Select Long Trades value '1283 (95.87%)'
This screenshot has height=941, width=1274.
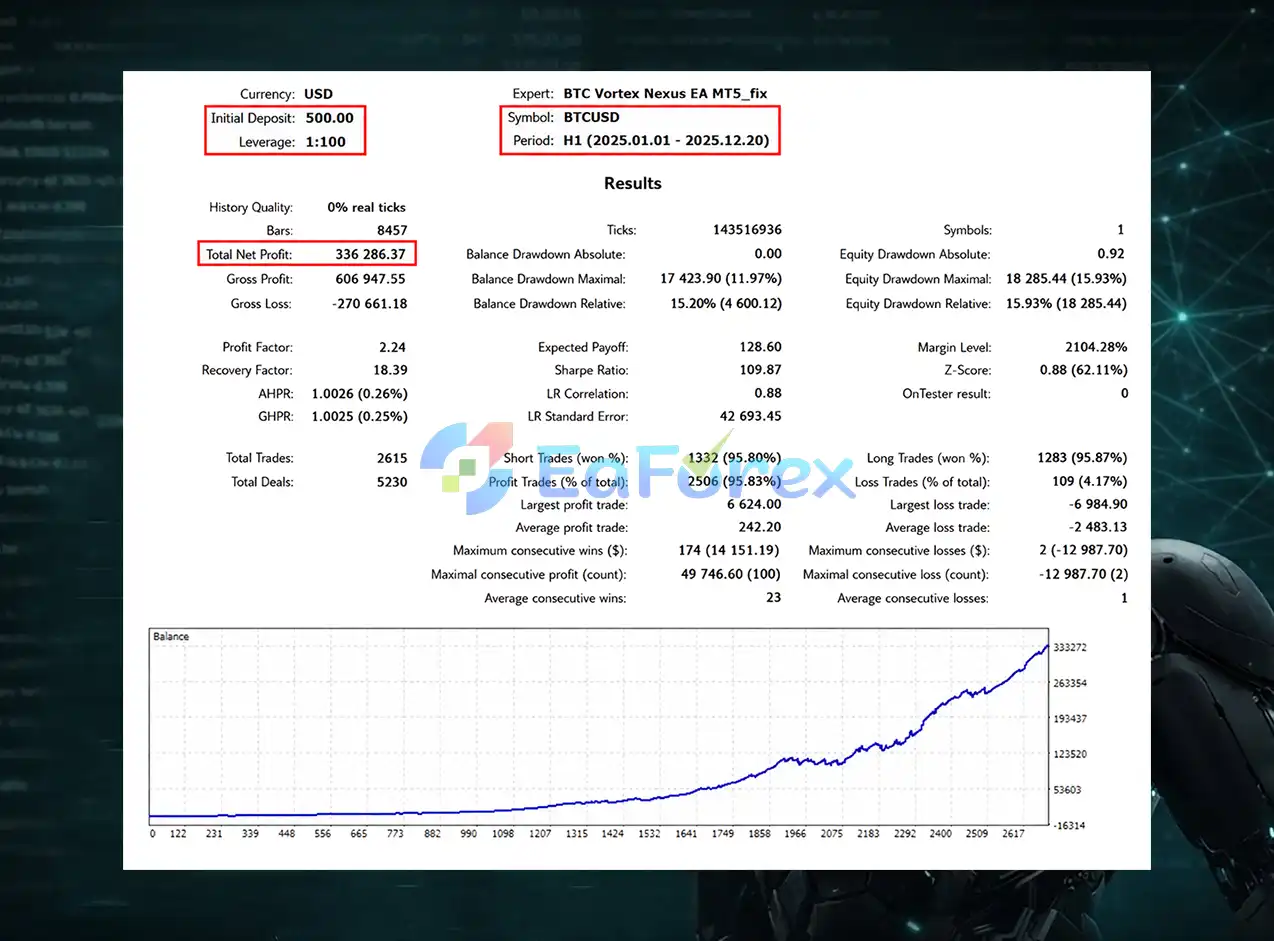1083,458
